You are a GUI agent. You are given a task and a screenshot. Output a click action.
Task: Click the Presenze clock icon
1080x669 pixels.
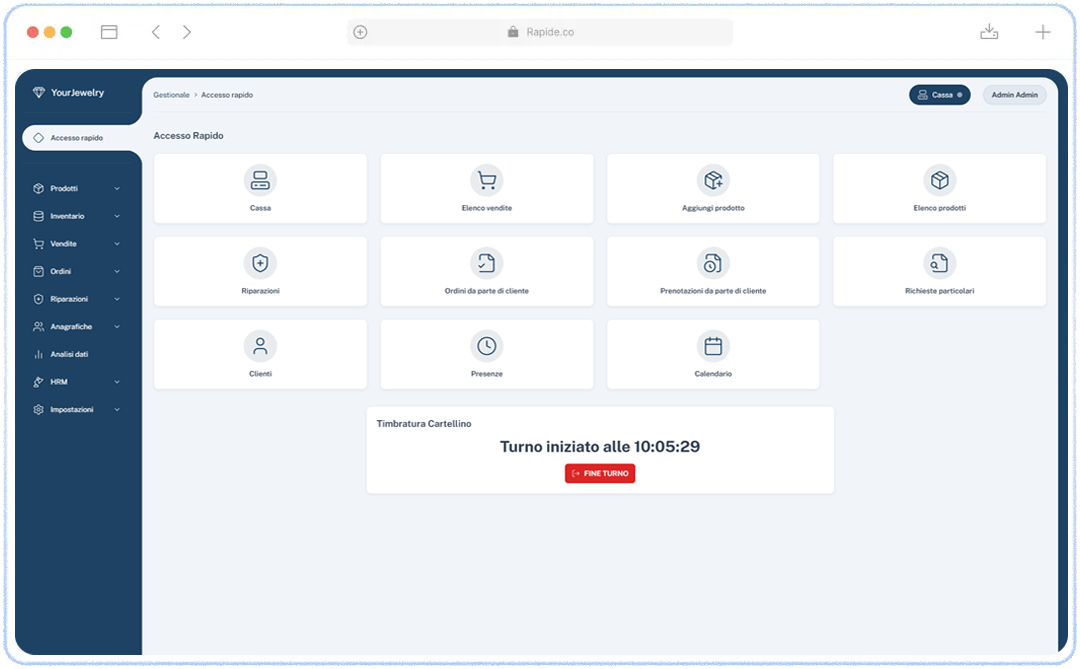487,345
